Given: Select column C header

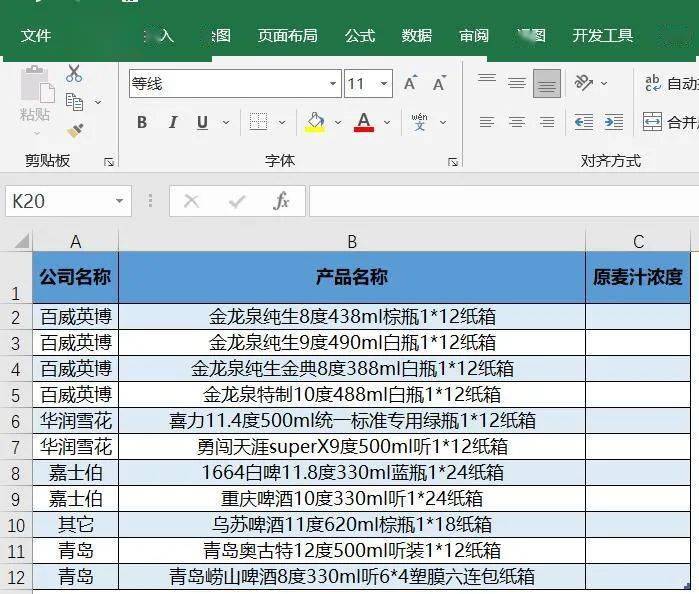Looking at the screenshot, I should click(x=638, y=241).
